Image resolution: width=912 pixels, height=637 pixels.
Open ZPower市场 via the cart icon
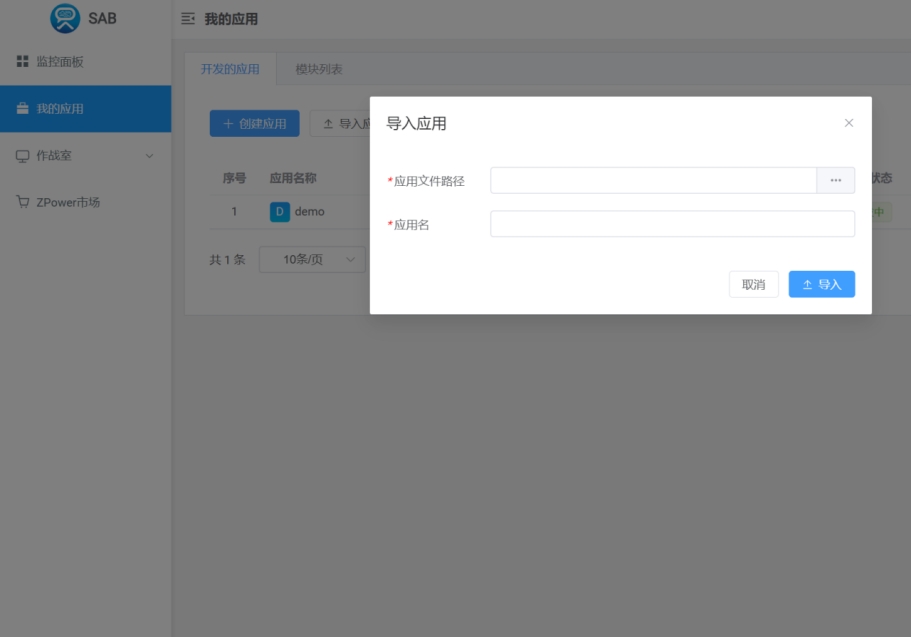(22, 202)
